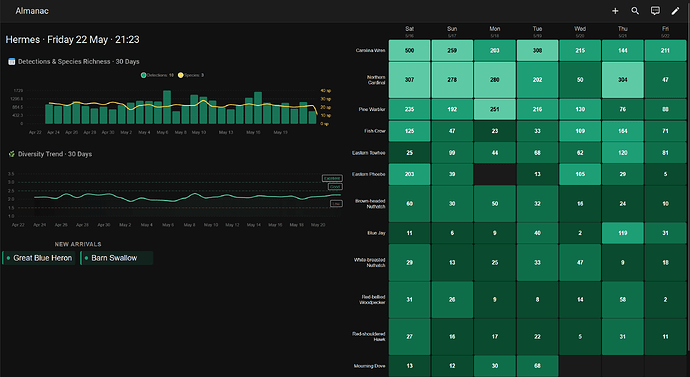Click Carolina Wren Sunday cell showing 259
690x377 pixels.
point(452,51)
